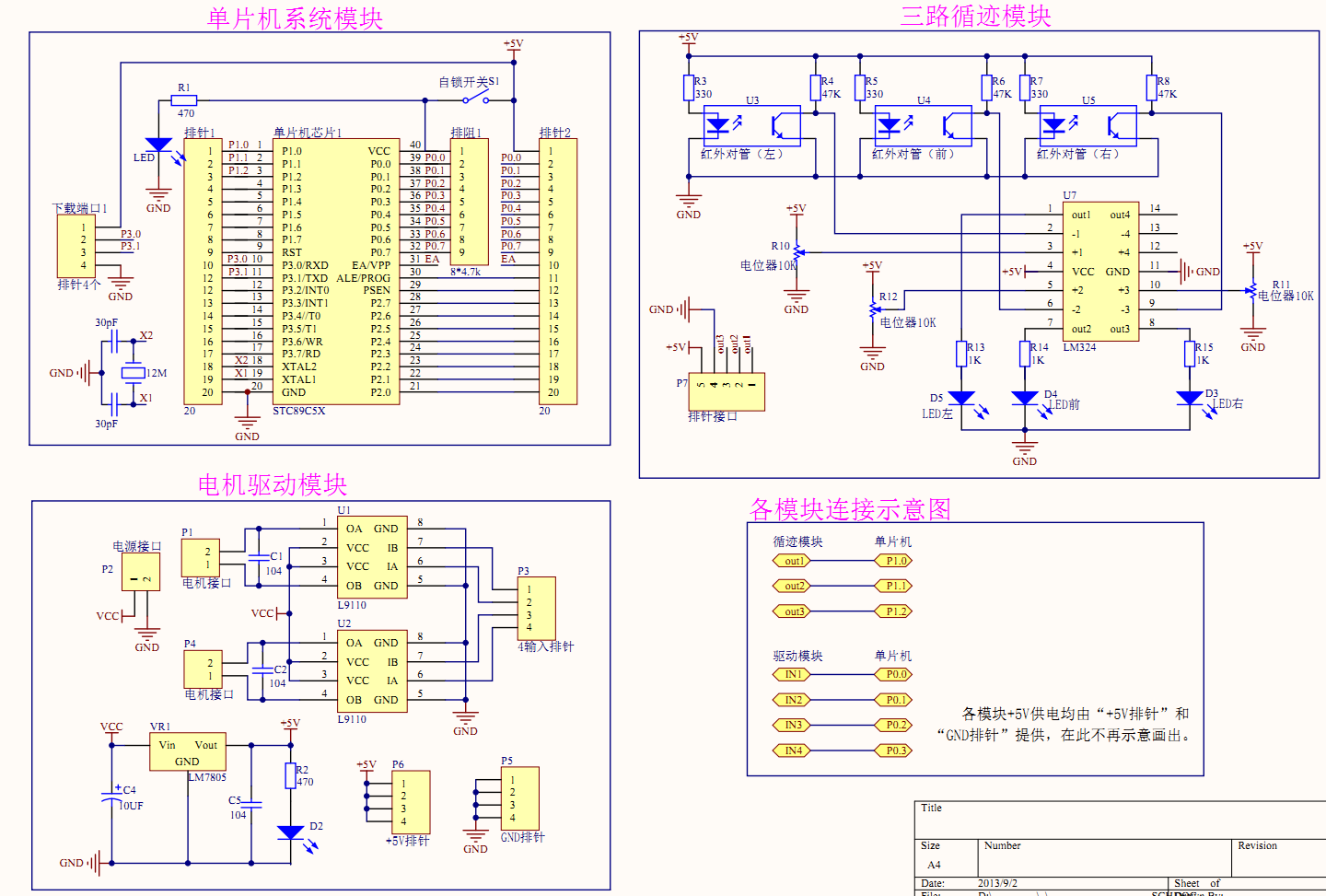This screenshot has width=1326, height=896.
Task: Select capacitor C5 104 symbol
Action: [251, 806]
